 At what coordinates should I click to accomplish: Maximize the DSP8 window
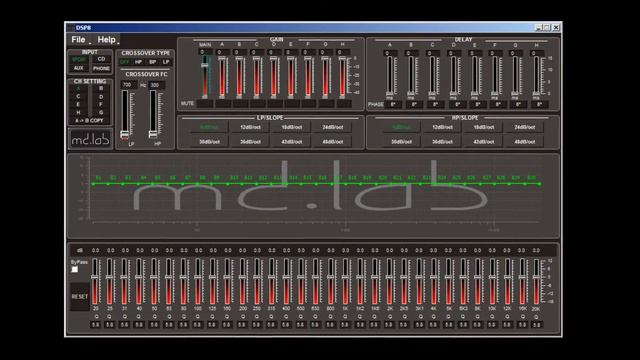coord(547,28)
